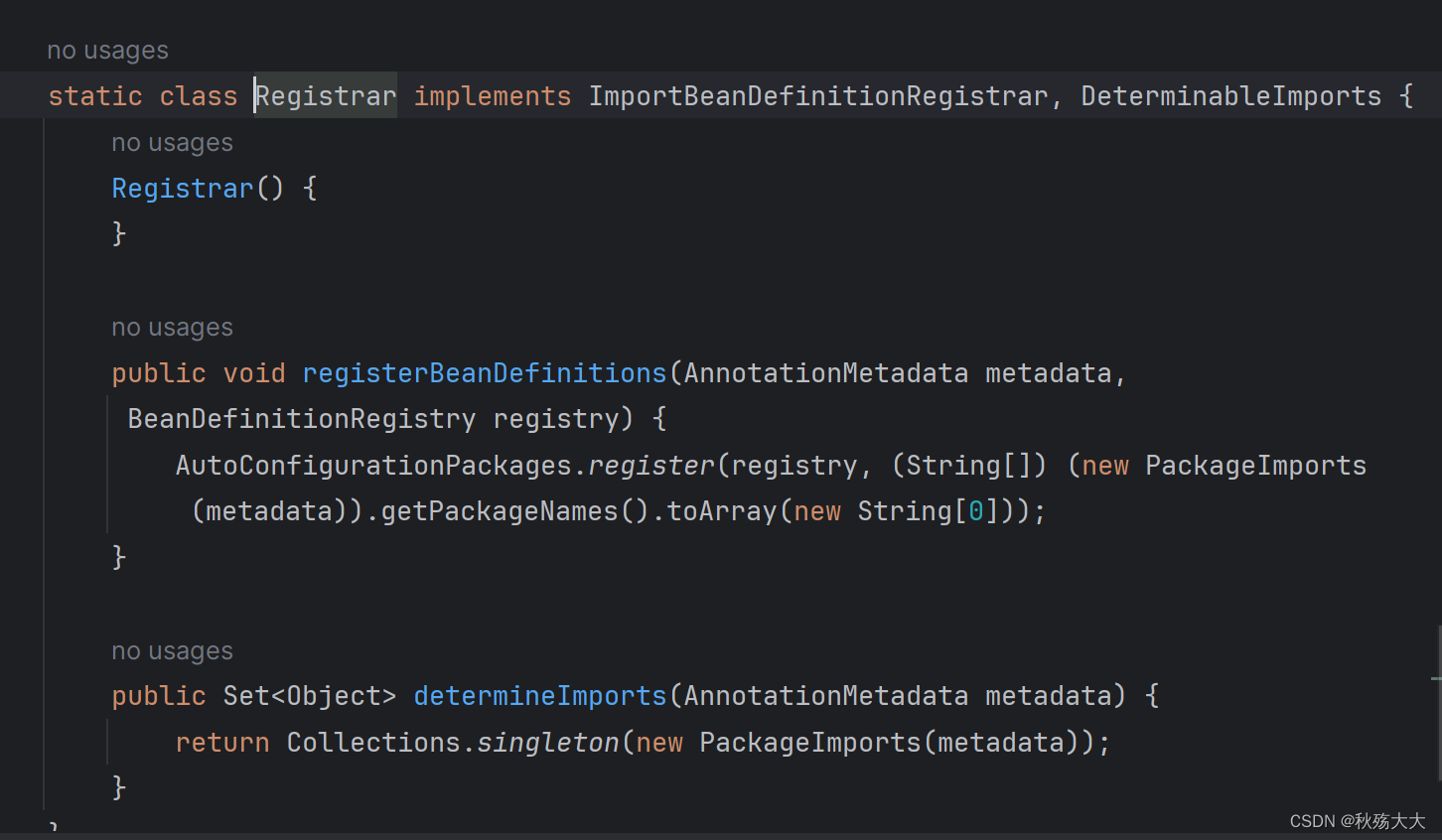This screenshot has width=1442, height=840.
Task: Click the 'no usages' hint above Registrar constructor
Action: point(172,143)
